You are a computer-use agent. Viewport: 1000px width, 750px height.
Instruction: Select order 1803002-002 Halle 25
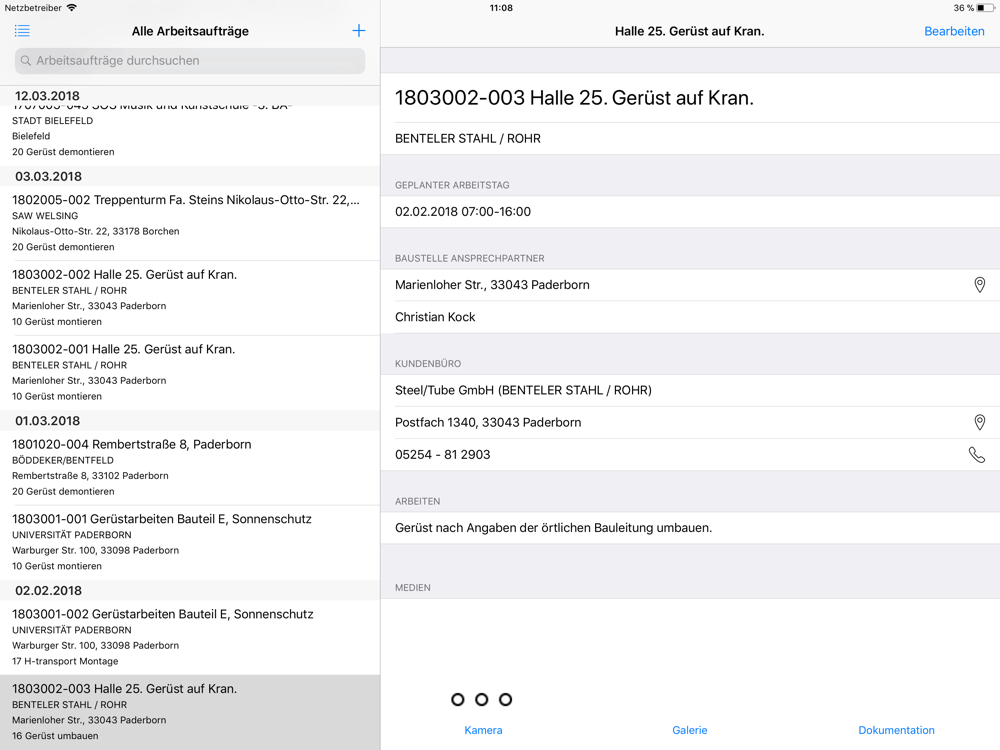[190, 297]
